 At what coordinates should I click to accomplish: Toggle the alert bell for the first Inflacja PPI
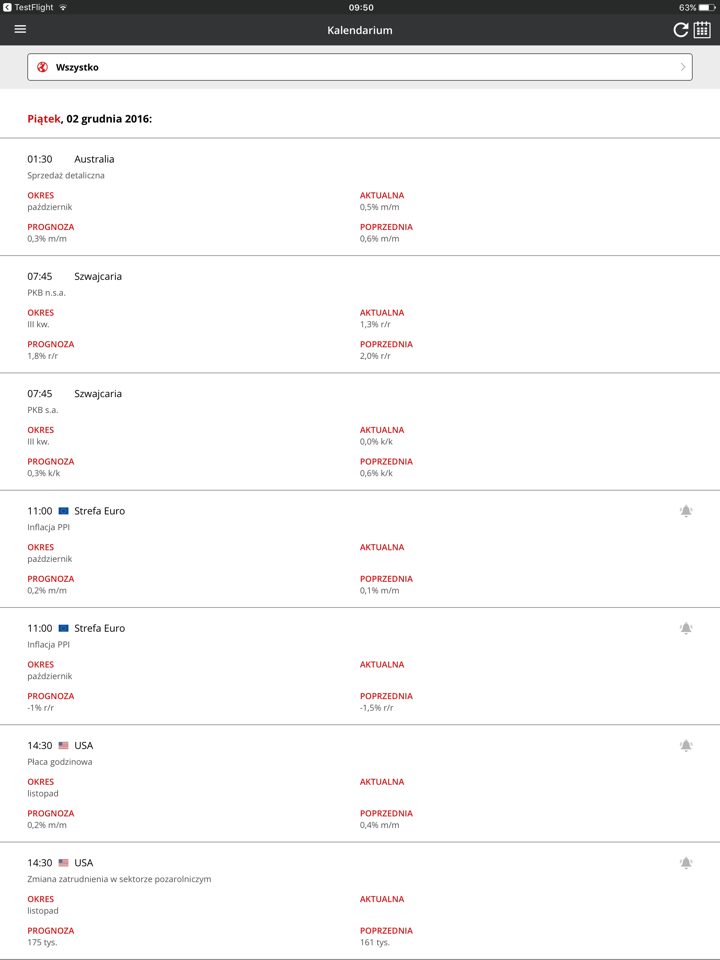tap(686, 510)
